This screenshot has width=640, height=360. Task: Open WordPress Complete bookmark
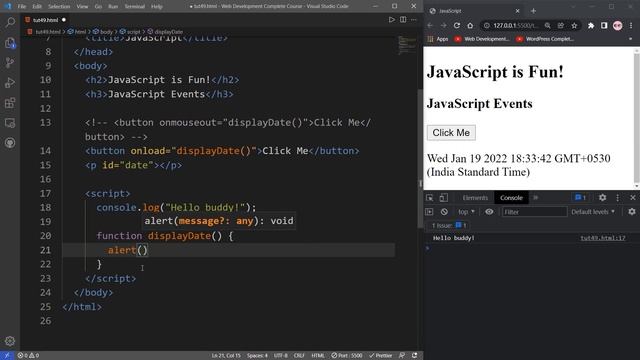545,39
